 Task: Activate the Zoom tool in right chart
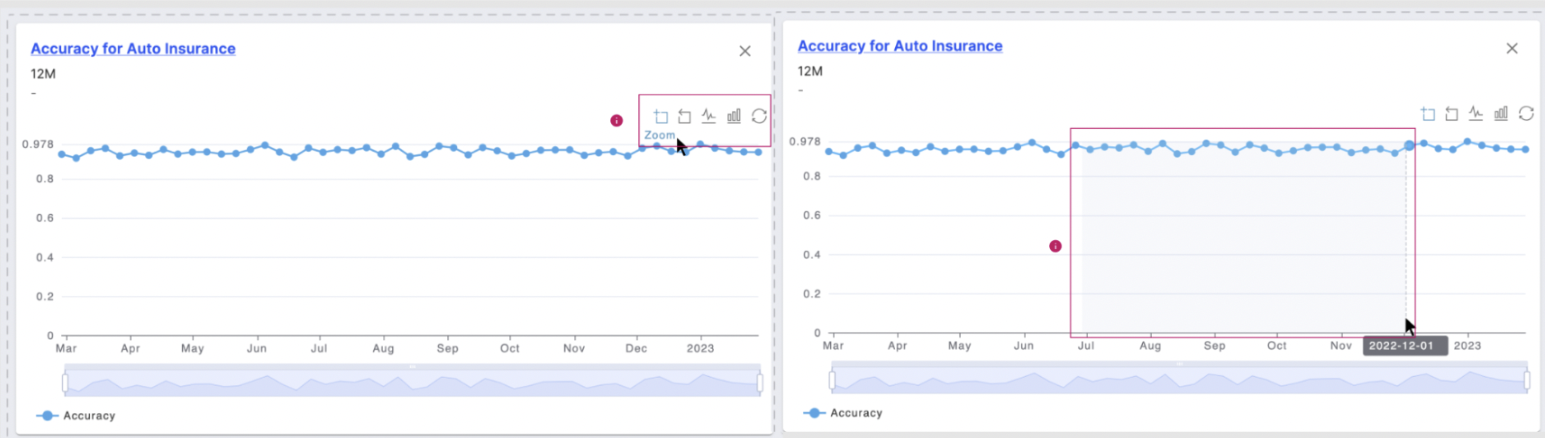click(x=1428, y=113)
